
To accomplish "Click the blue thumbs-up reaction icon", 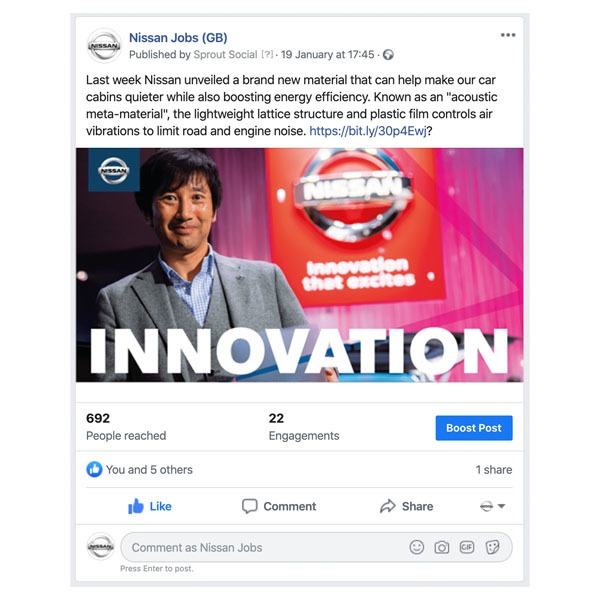I will (x=94, y=469).
